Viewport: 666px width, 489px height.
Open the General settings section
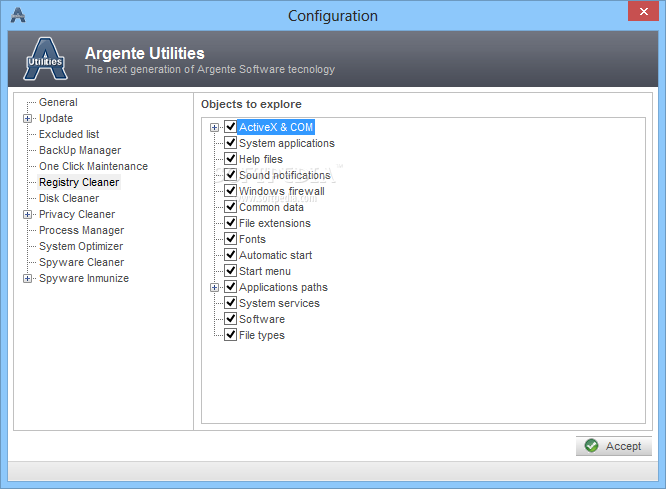(x=58, y=102)
